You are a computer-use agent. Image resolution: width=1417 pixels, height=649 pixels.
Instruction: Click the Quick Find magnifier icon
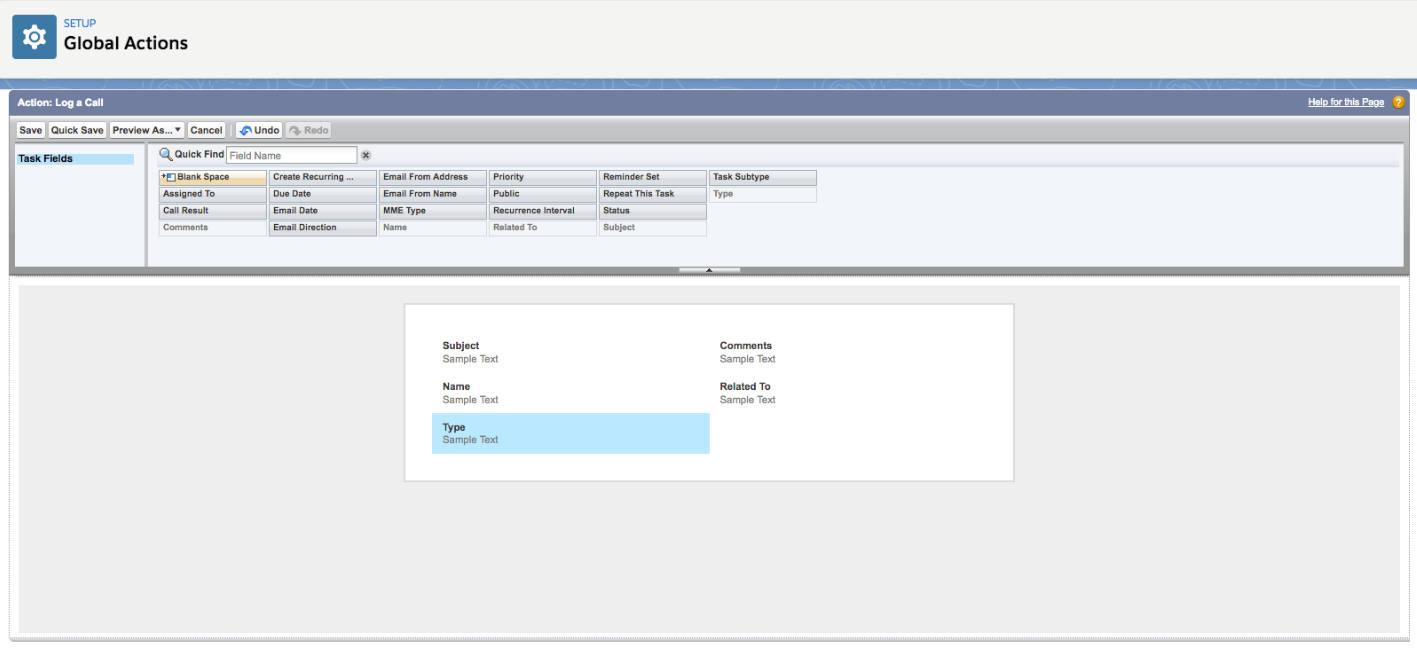(x=166, y=155)
